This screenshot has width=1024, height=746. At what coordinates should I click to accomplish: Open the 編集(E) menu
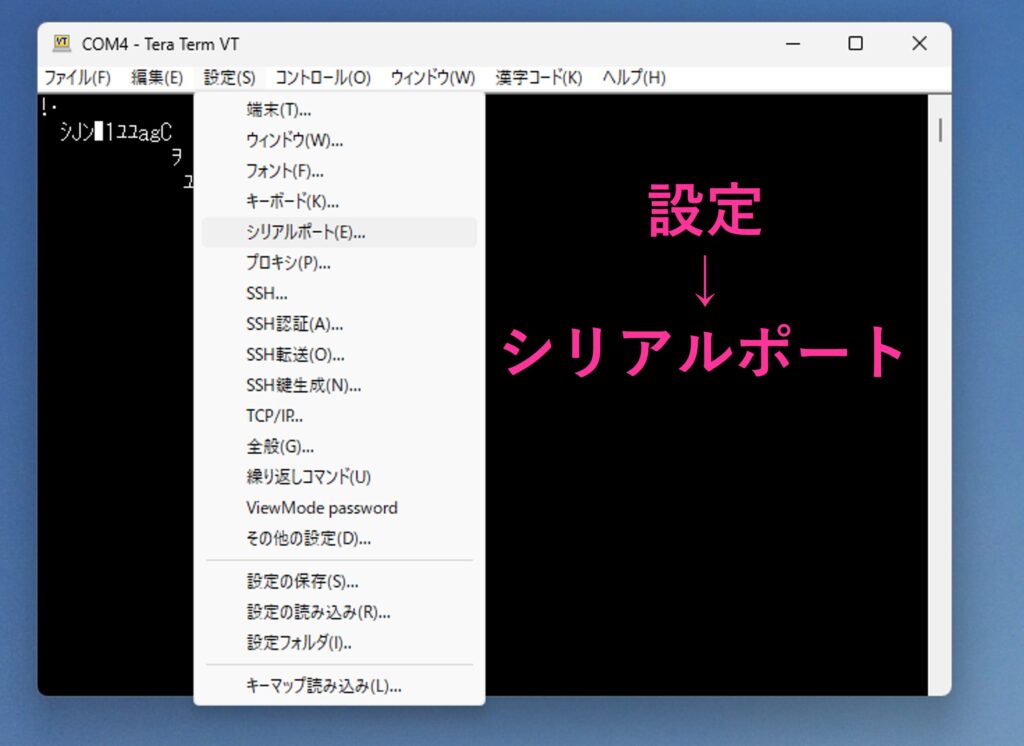click(x=157, y=78)
